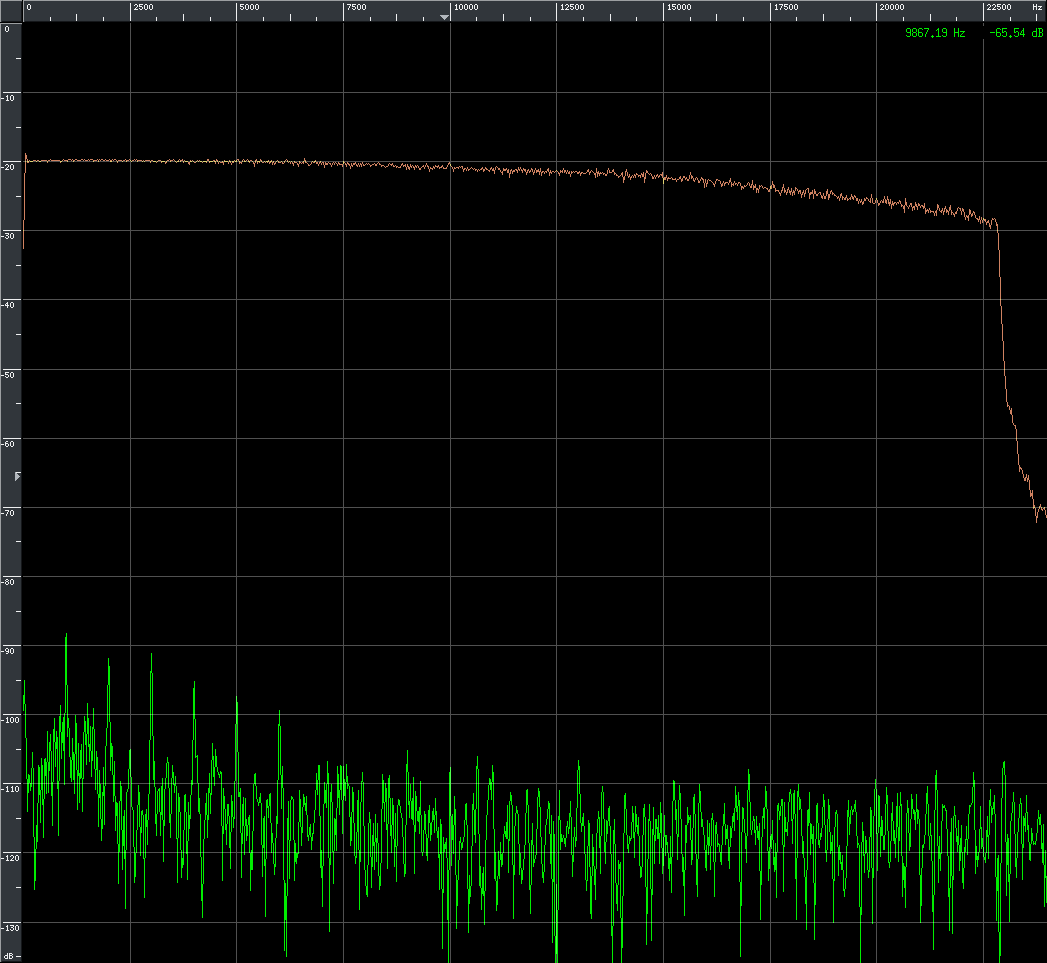Click the 9867.19 Hz frequency readout
This screenshot has height=963, width=1047.
pyautogui.click(x=935, y=33)
